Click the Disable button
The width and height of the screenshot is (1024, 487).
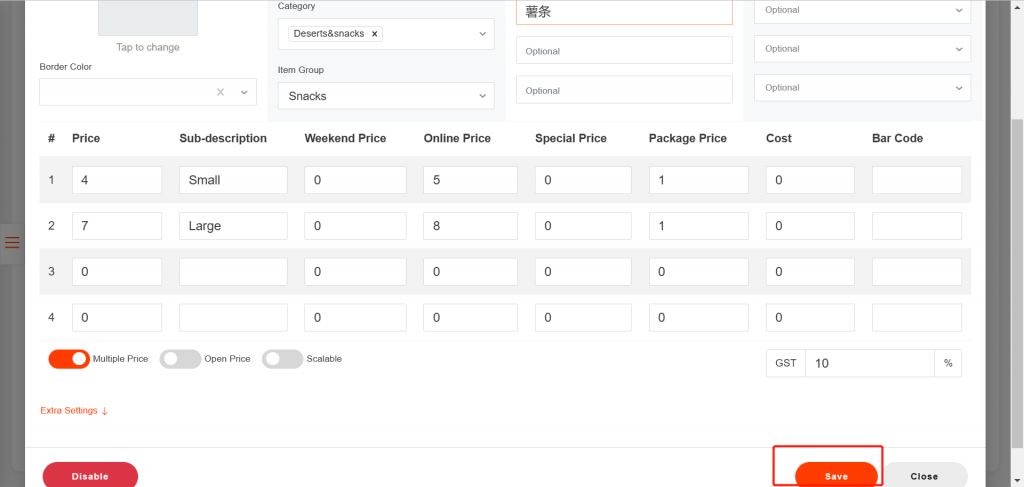(x=90, y=476)
